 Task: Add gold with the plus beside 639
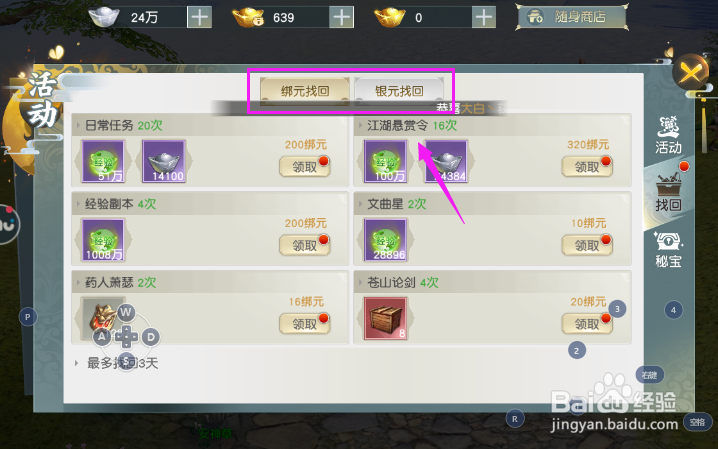(342, 17)
